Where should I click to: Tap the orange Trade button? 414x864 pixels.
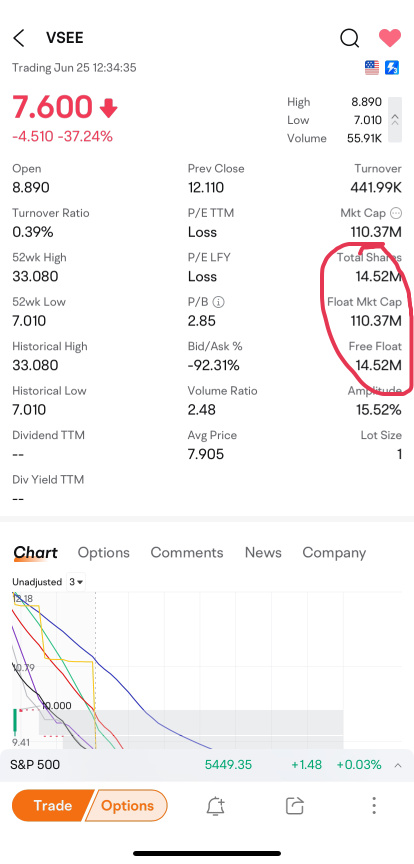coord(52,806)
